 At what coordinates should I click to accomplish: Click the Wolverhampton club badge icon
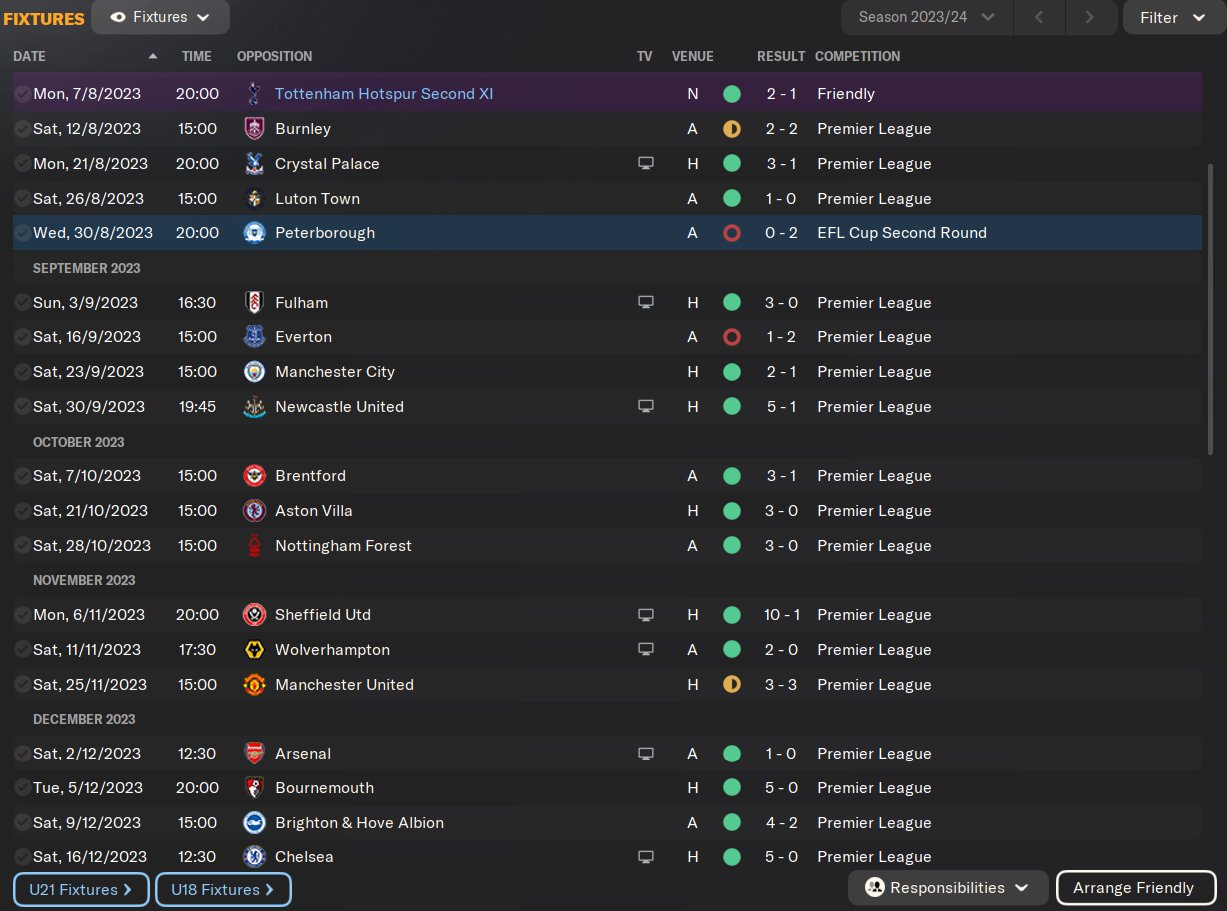[x=254, y=650]
